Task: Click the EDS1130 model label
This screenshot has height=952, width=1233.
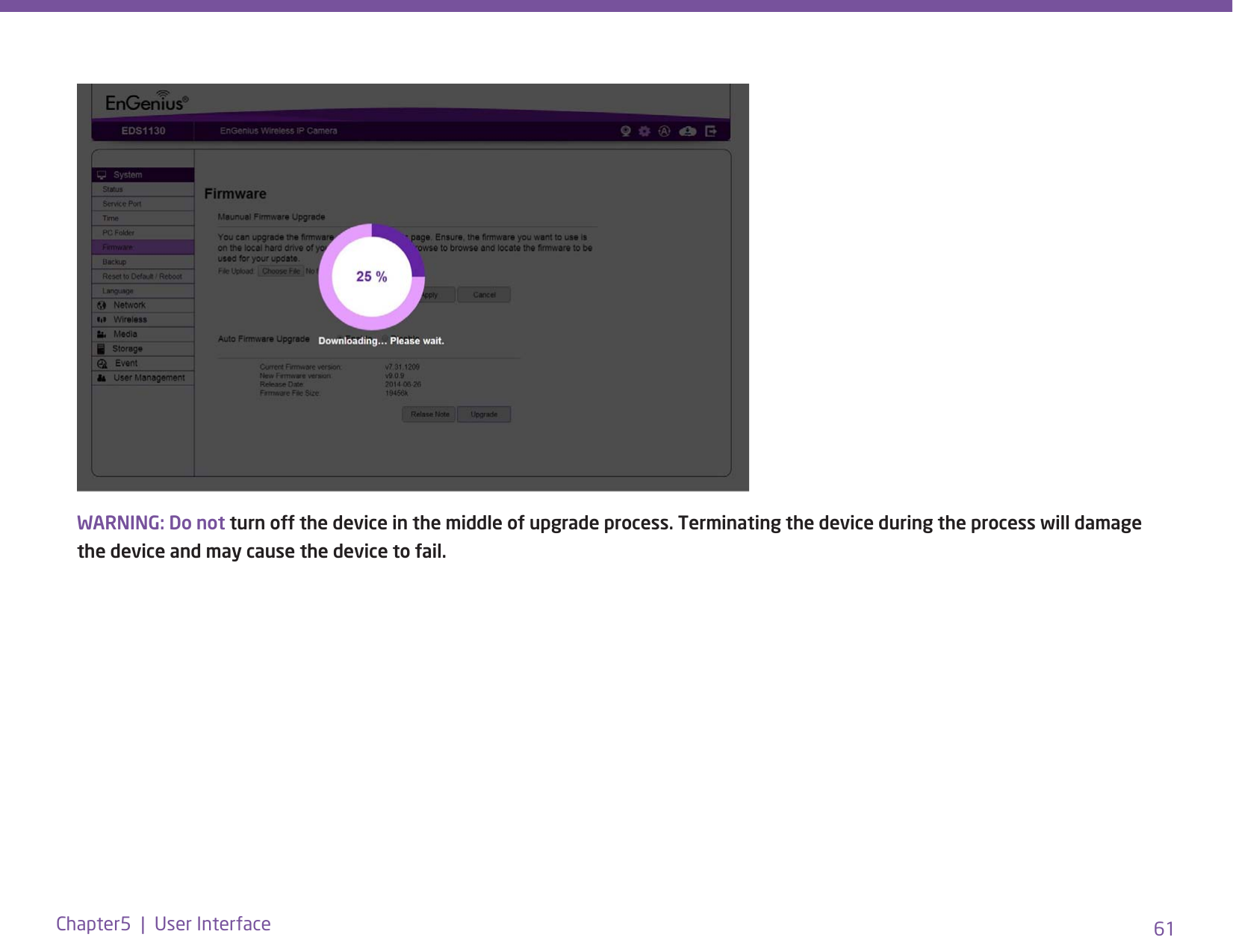Action: (x=143, y=131)
